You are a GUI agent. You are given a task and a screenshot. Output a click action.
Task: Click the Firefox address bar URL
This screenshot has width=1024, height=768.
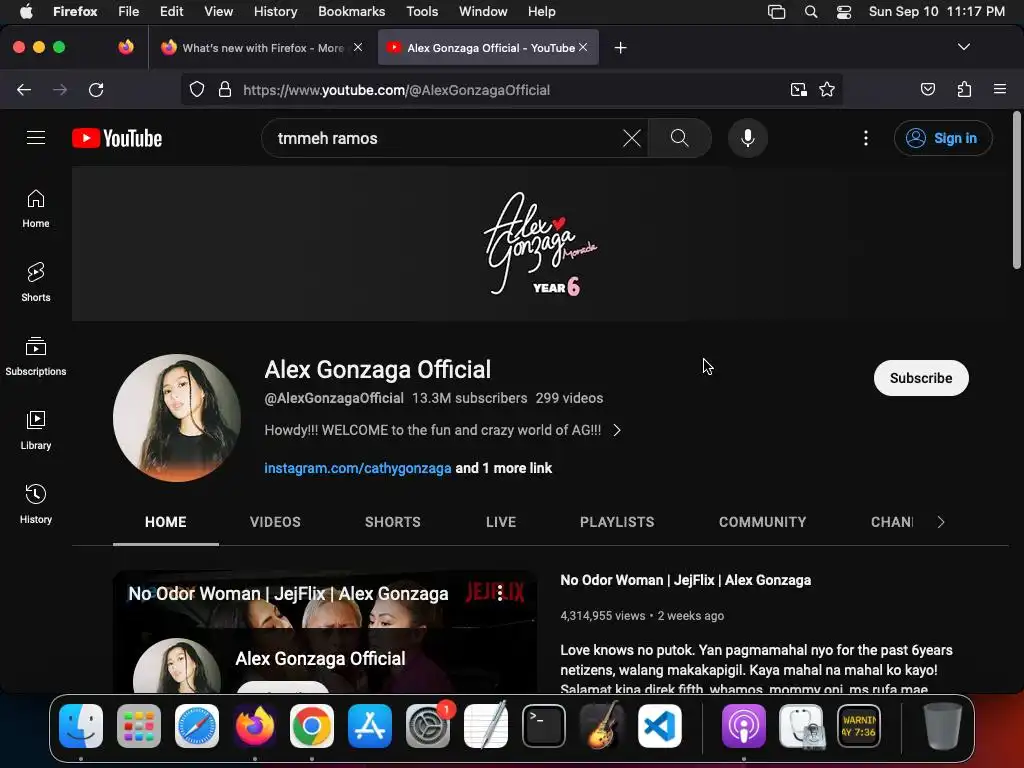tap(396, 90)
